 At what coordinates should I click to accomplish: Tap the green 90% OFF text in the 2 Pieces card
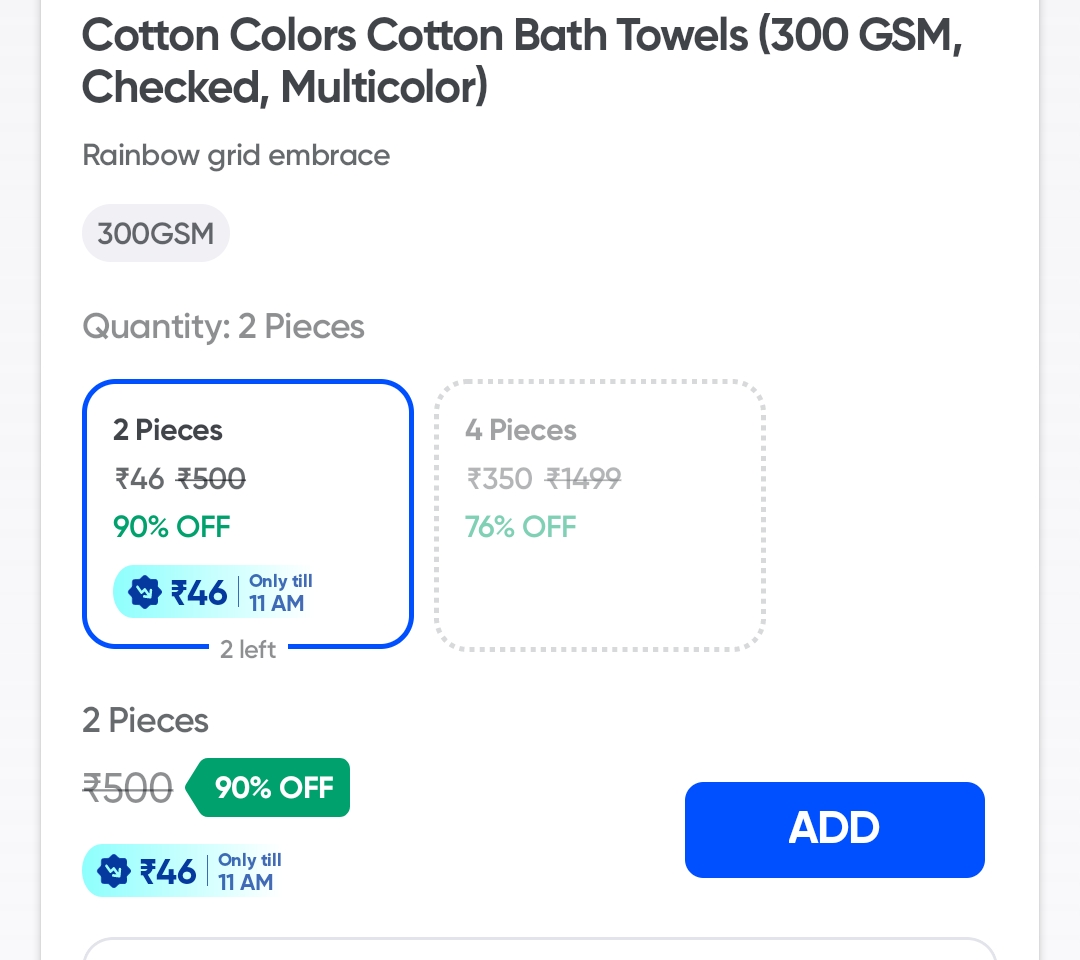click(172, 526)
